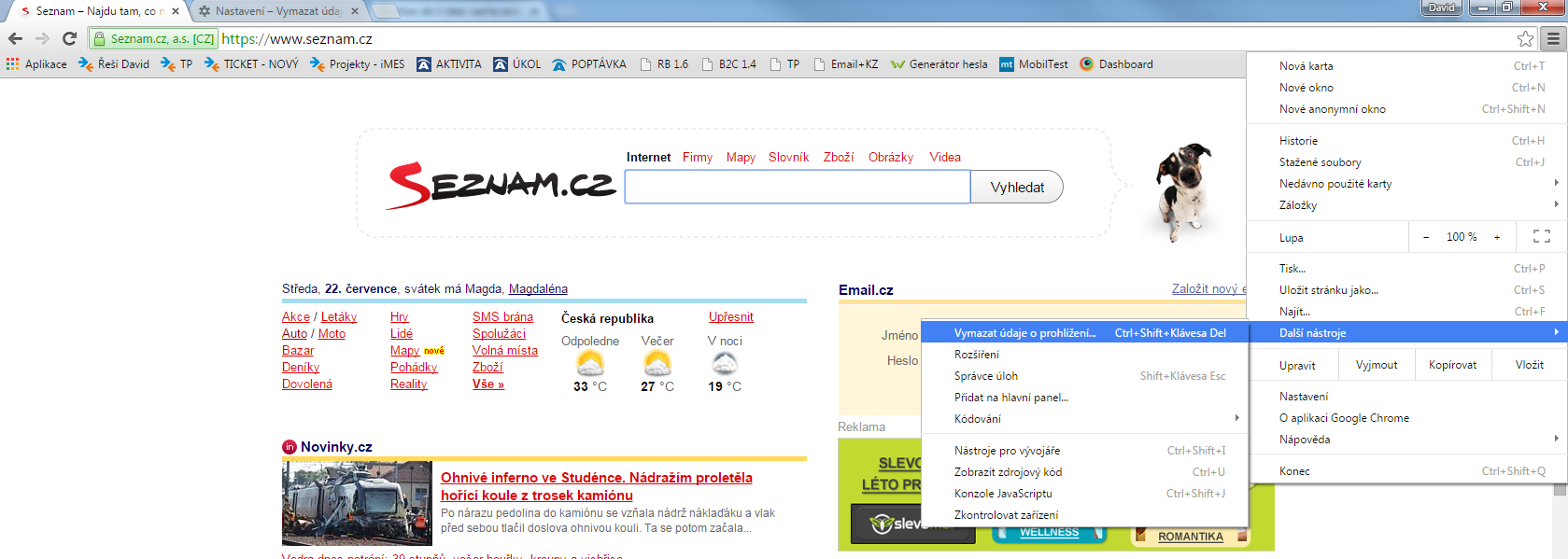Click the Vyjmout edit button
This screenshot has width=1568, height=559.
pyautogui.click(x=1377, y=365)
